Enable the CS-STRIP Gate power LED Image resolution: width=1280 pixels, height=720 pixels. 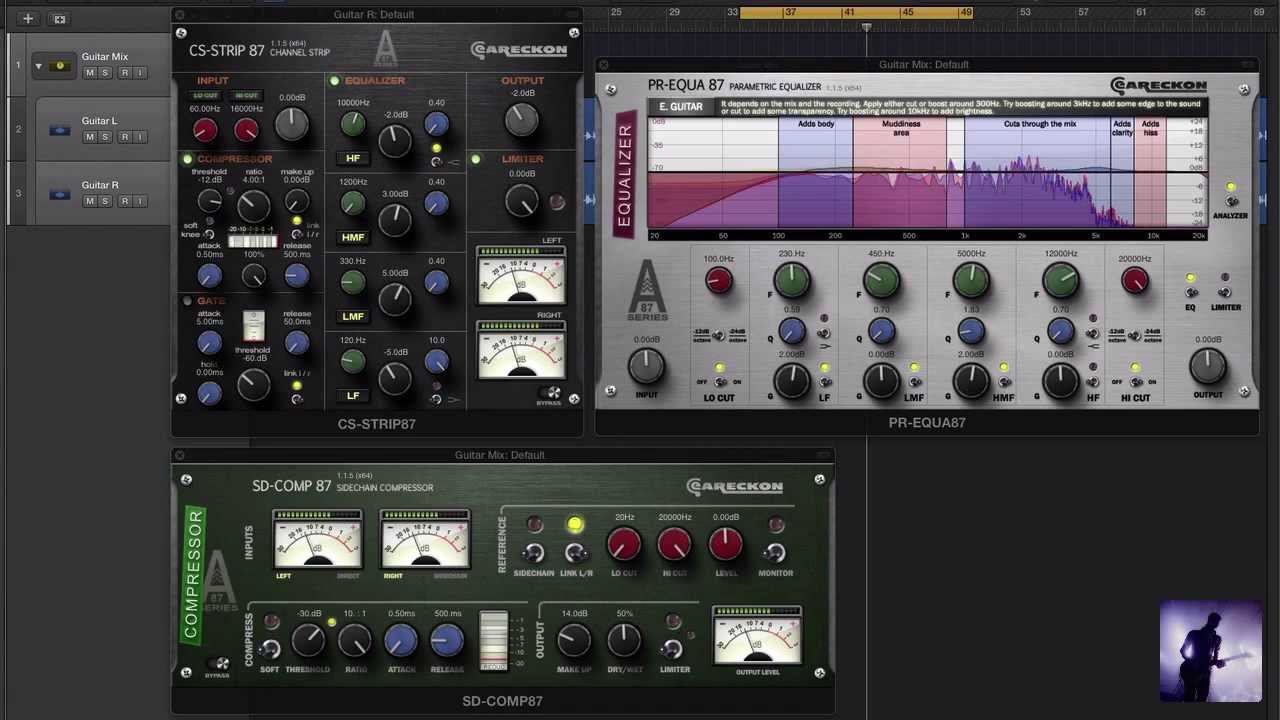coord(187,300)
